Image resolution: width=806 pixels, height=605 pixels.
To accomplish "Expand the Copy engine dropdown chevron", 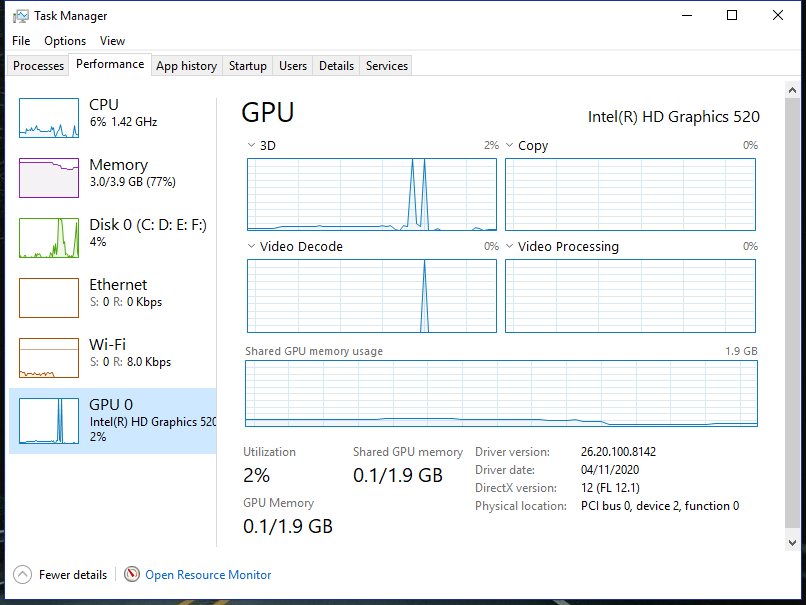I will (x=509, y=145).
